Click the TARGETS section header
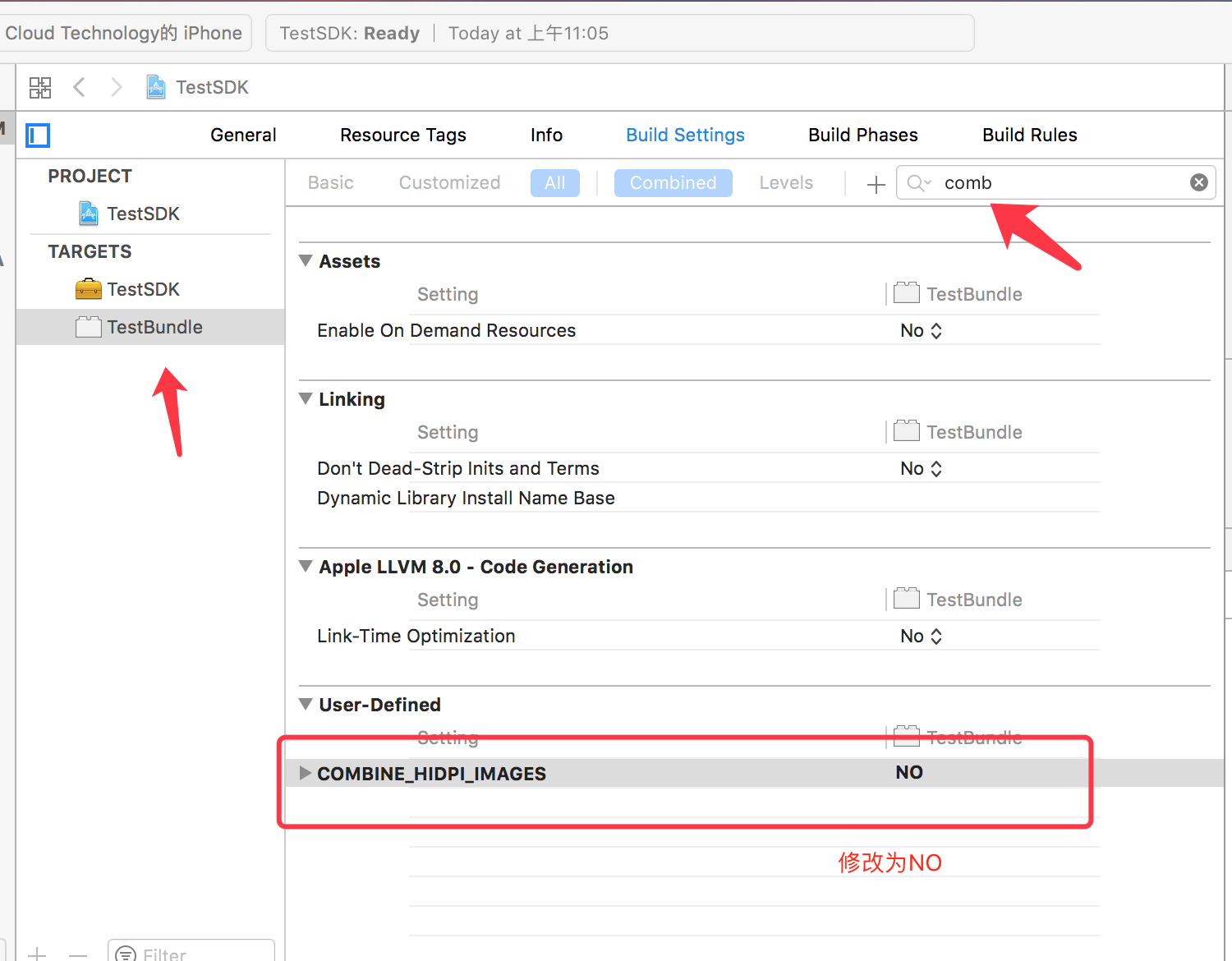This screenshot has height=961, width=1232. tap(90, 251)
